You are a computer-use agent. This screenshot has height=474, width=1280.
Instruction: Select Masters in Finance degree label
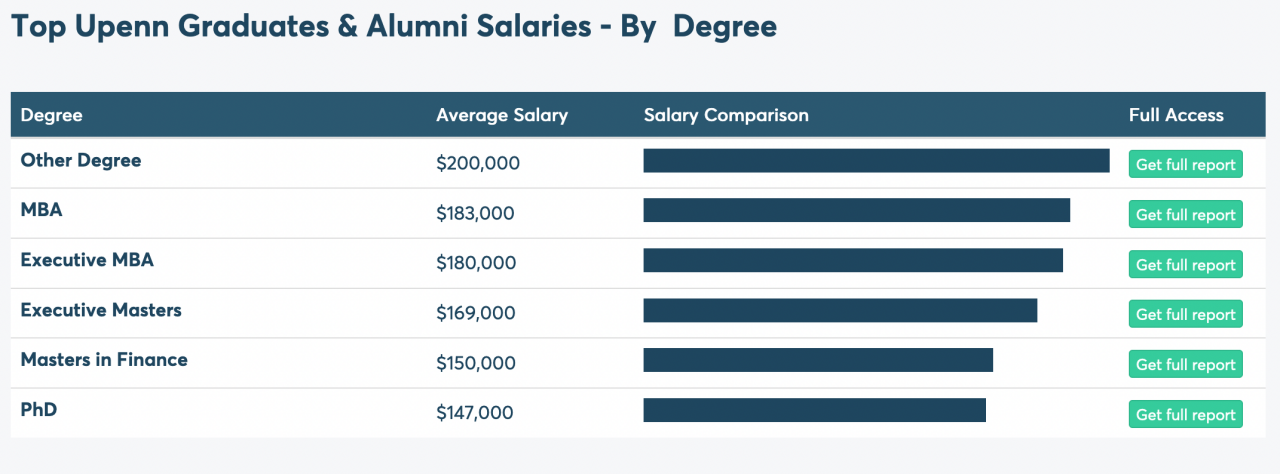104,359
